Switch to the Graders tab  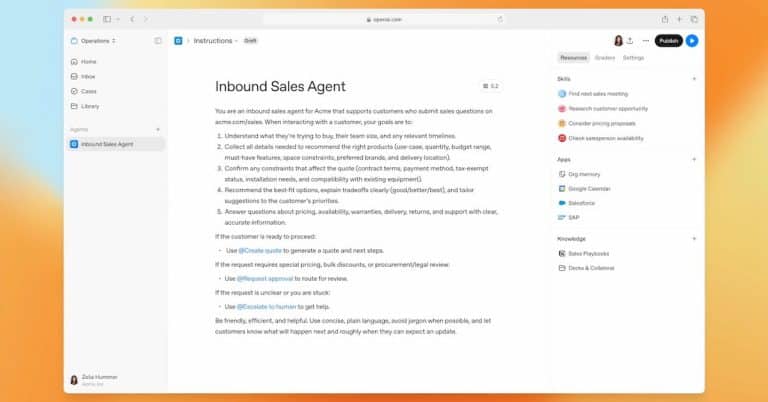605,58
